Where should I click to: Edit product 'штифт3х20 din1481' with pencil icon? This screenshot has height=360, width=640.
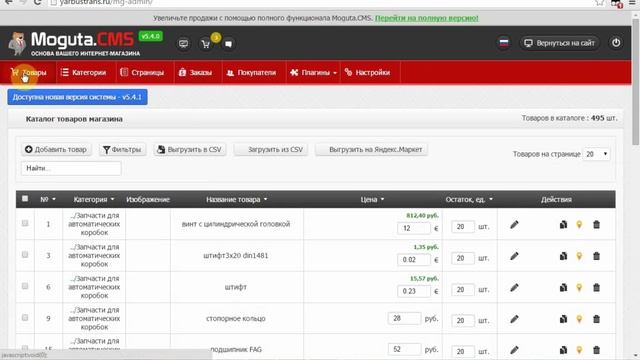(514, 256)
